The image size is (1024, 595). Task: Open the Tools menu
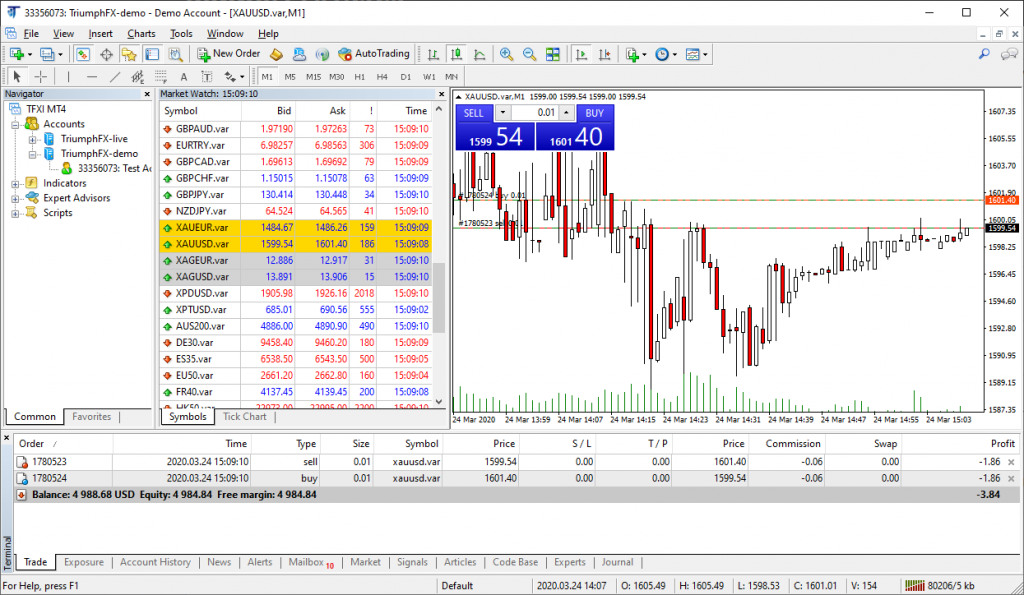point(181,33)
